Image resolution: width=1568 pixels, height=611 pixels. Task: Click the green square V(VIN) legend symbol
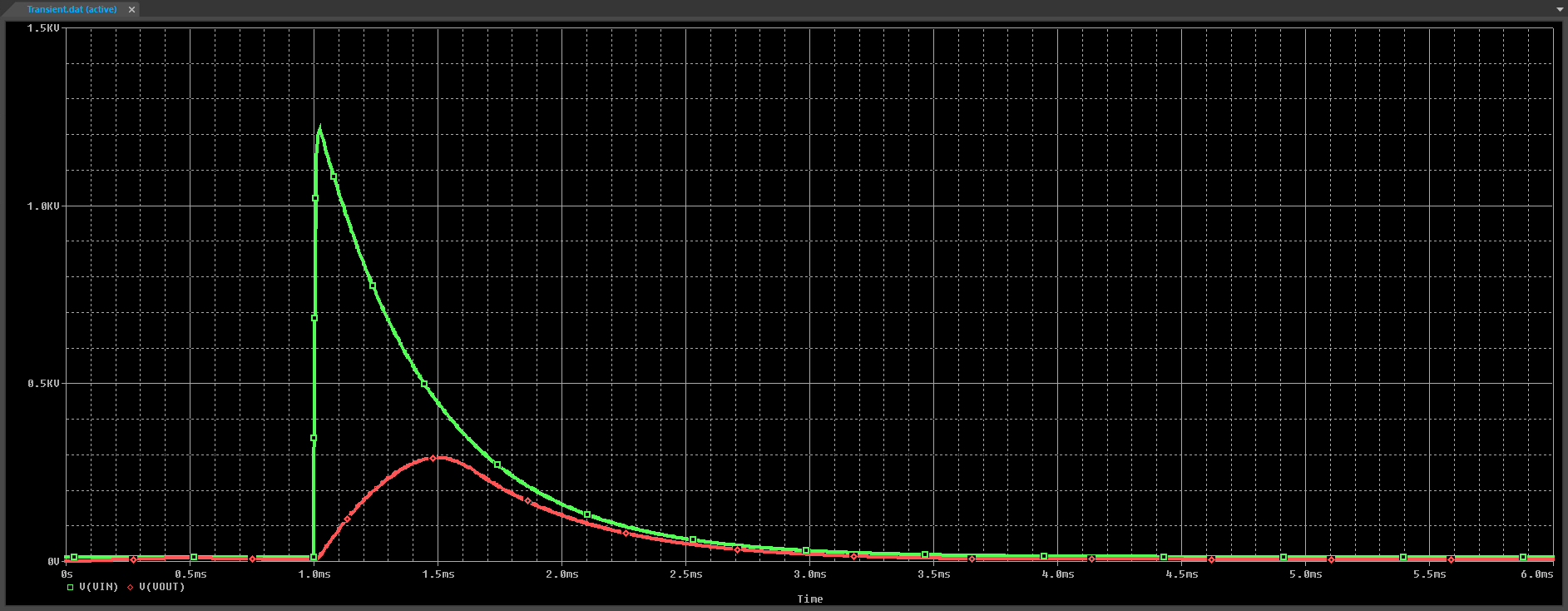[x=71, y=588]
